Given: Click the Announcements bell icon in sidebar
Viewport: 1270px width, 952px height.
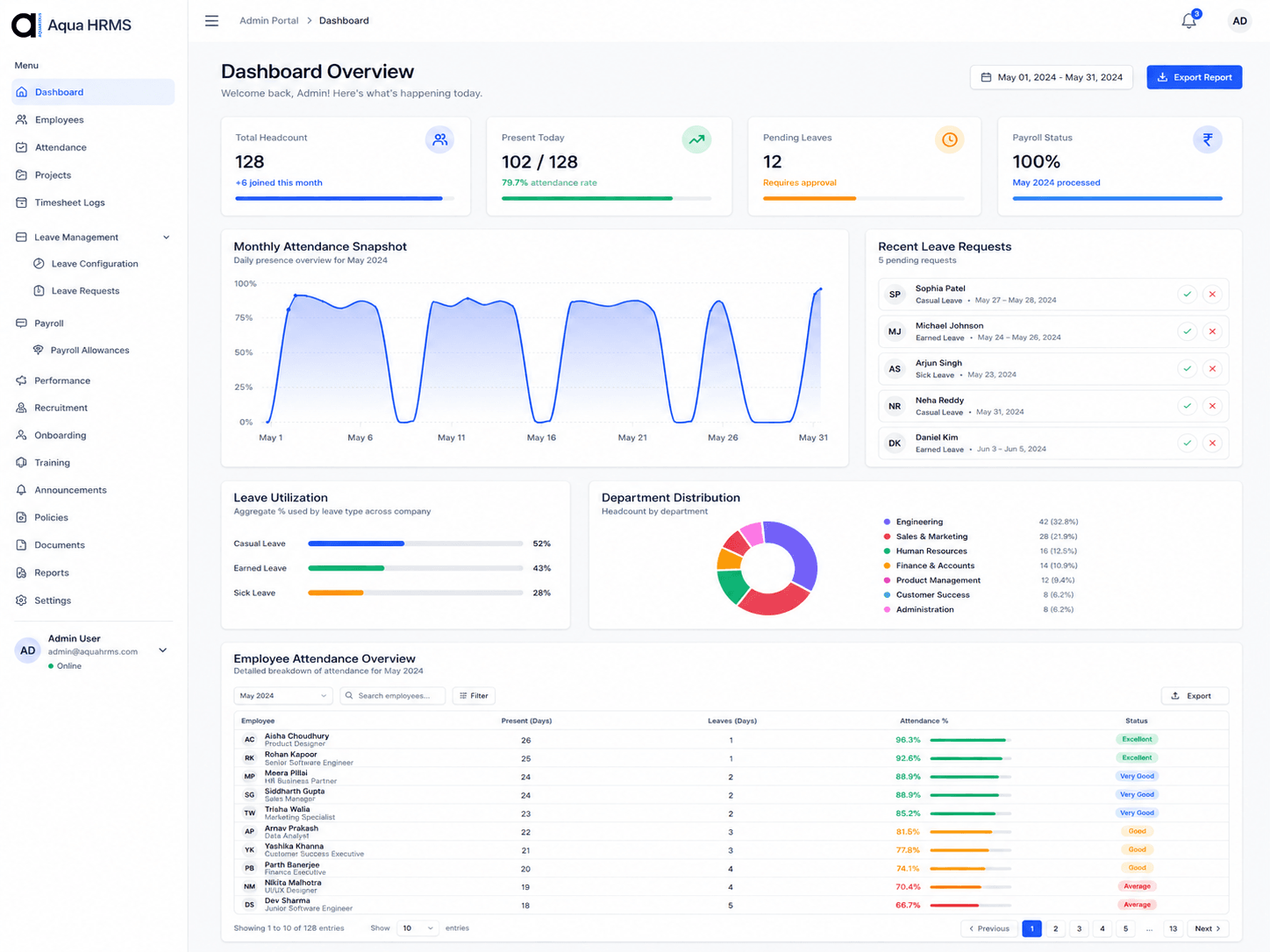Looking at the screenshot, I should pos(22,490).
